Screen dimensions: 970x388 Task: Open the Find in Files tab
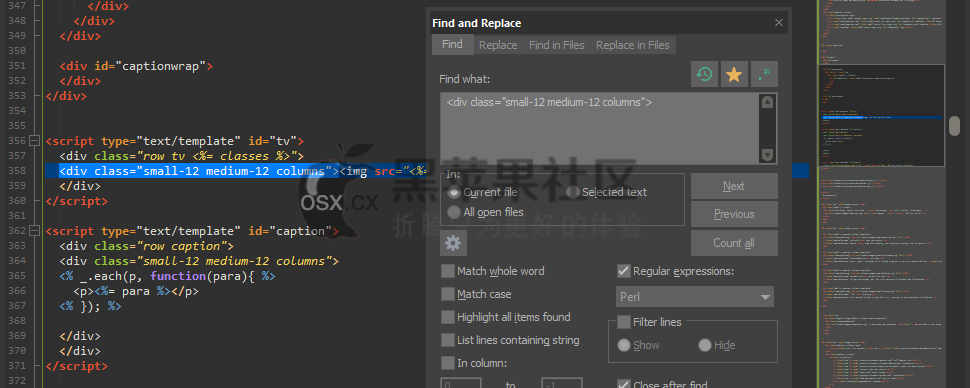(557, 45)
